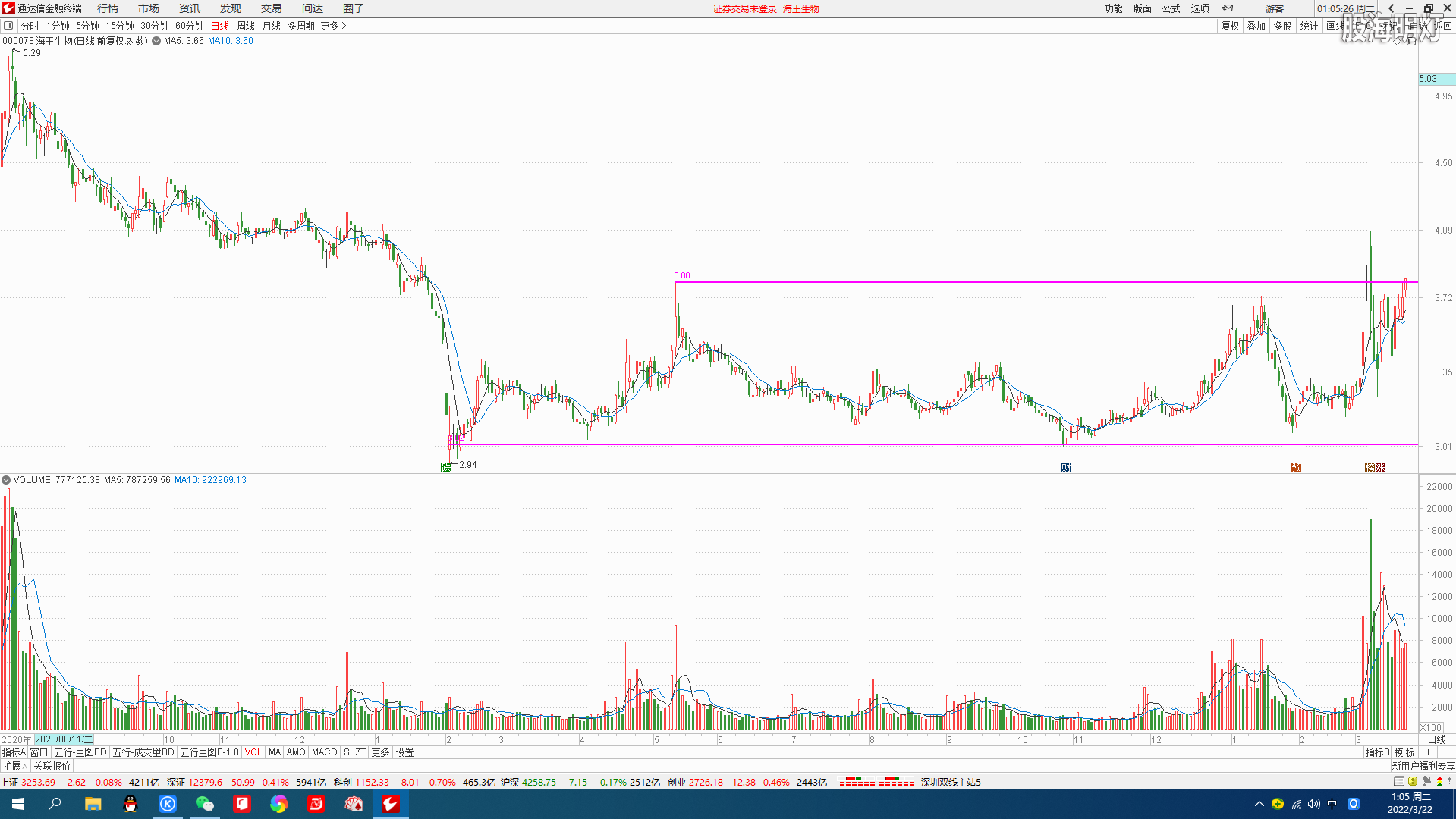Open the 交易 menu

point(272,8)
